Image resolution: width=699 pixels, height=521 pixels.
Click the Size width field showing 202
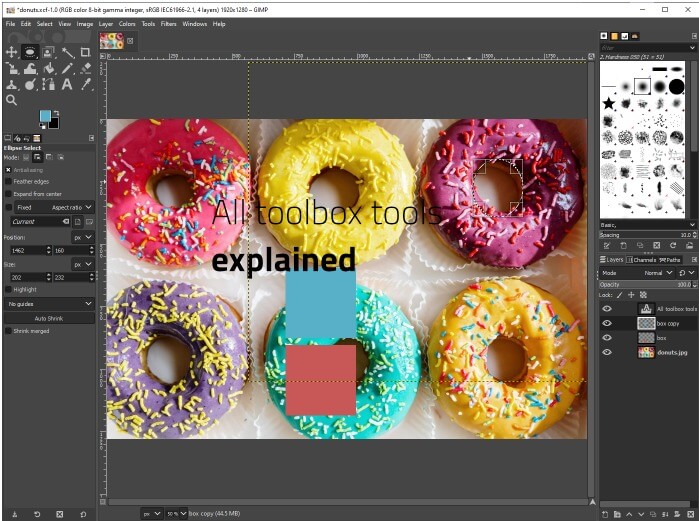(x=28, y=277)
